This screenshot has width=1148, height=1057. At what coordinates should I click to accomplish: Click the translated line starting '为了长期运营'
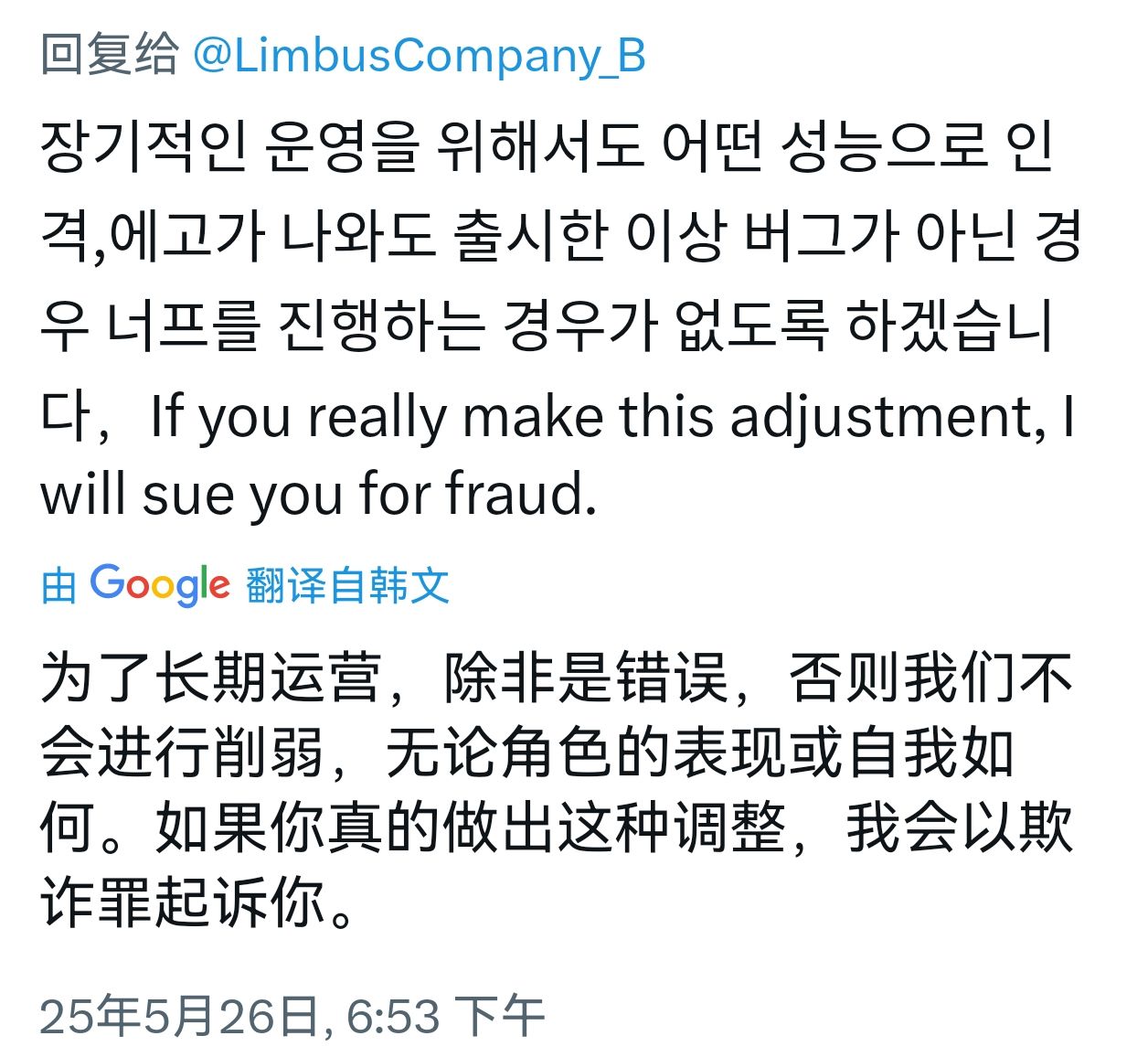point(557,678)
